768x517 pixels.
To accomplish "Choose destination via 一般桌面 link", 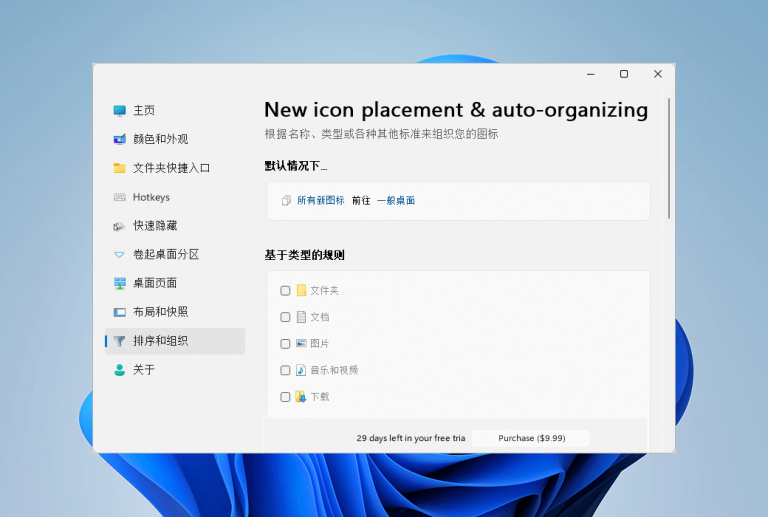I will tap(396, 200).
